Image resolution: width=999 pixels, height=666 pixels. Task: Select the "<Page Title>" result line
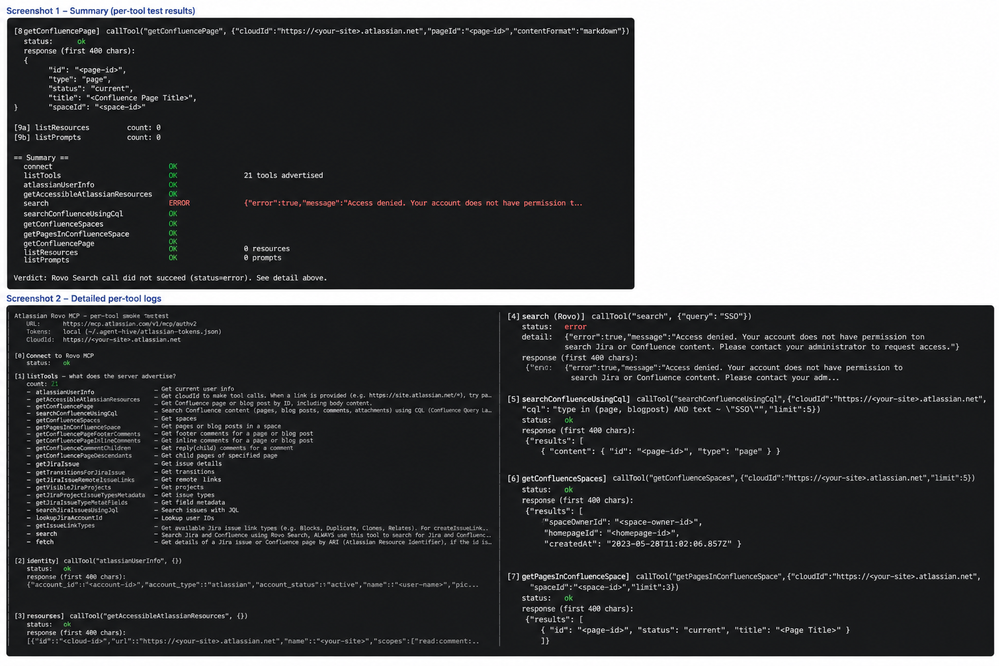click(695, 630)
